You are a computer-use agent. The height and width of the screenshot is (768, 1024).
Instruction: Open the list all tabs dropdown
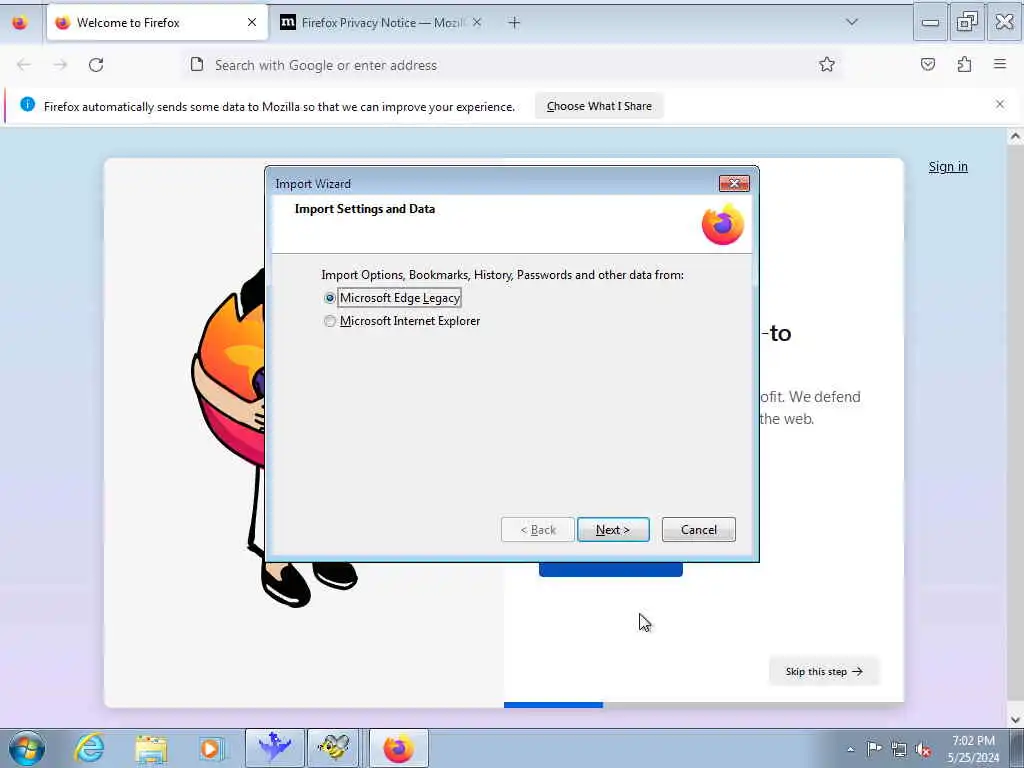pos(852,22)
